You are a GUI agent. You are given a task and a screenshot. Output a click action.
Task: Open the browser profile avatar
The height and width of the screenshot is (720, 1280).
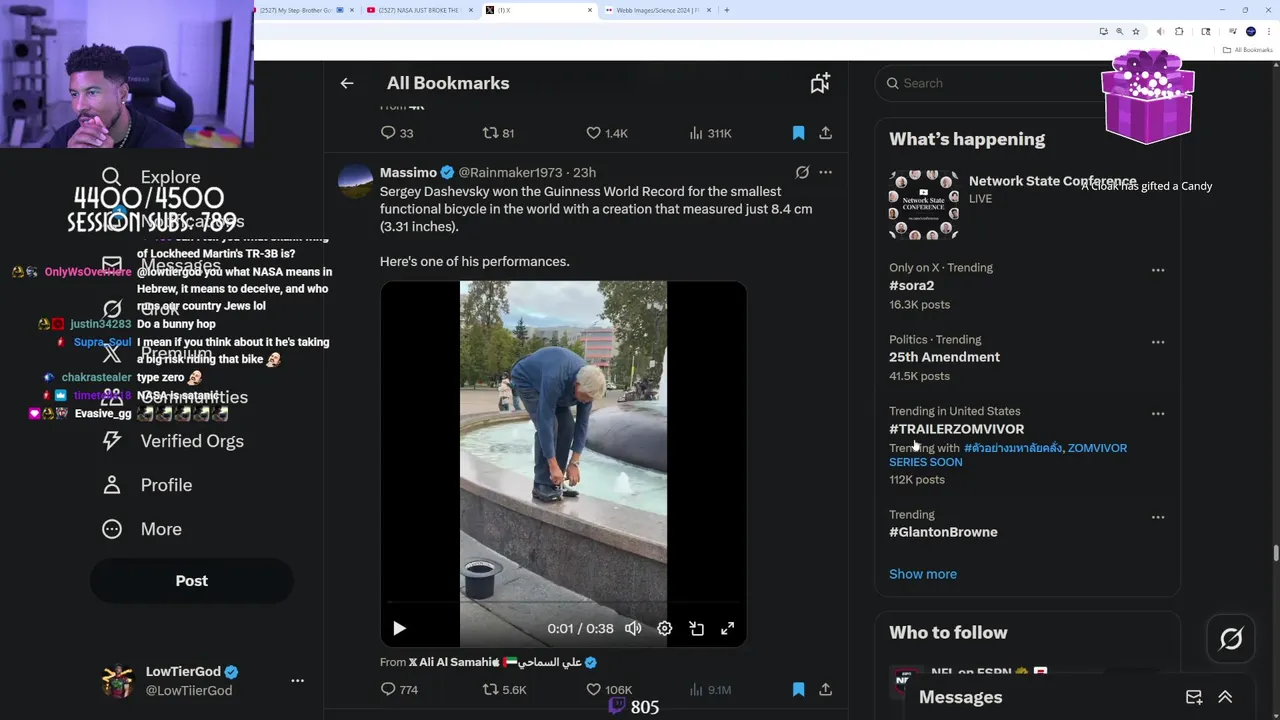[1250, 31]
